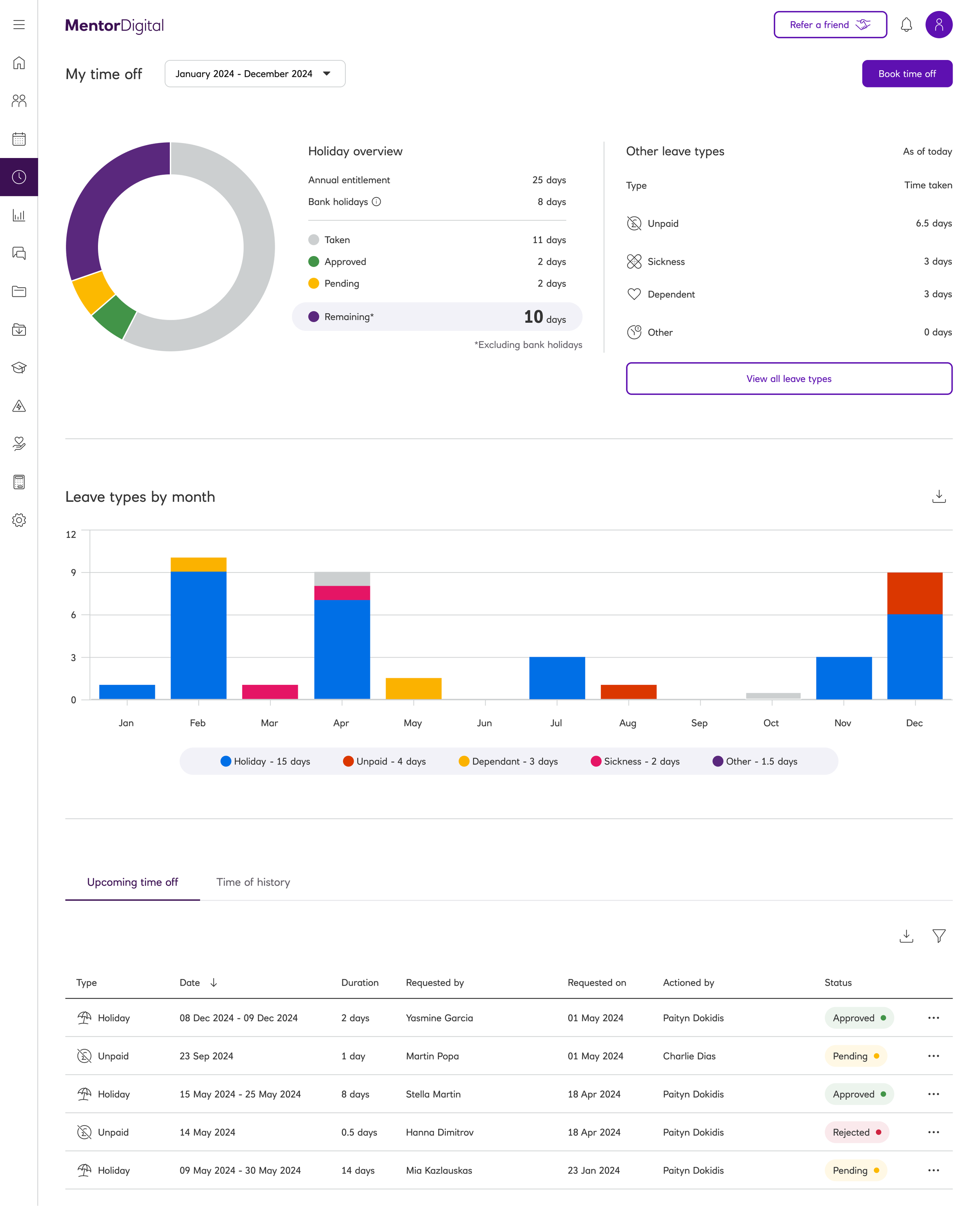Viewport: 980px width, 1206px height.
Task: Open the table filter funnel
Action: [939, 936]
